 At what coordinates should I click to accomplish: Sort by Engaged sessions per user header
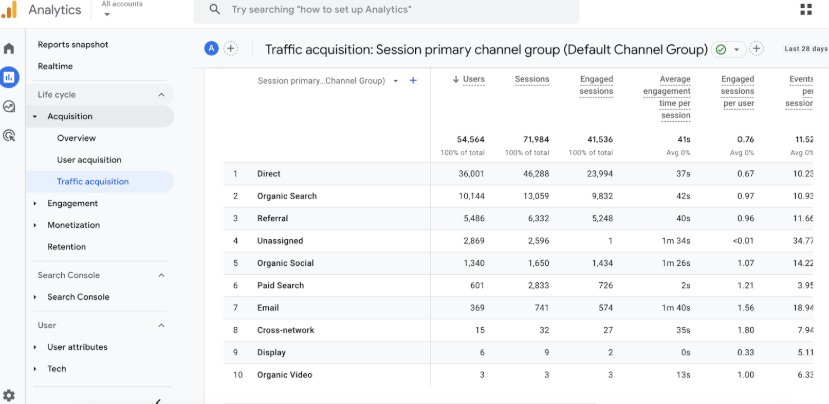738,91
